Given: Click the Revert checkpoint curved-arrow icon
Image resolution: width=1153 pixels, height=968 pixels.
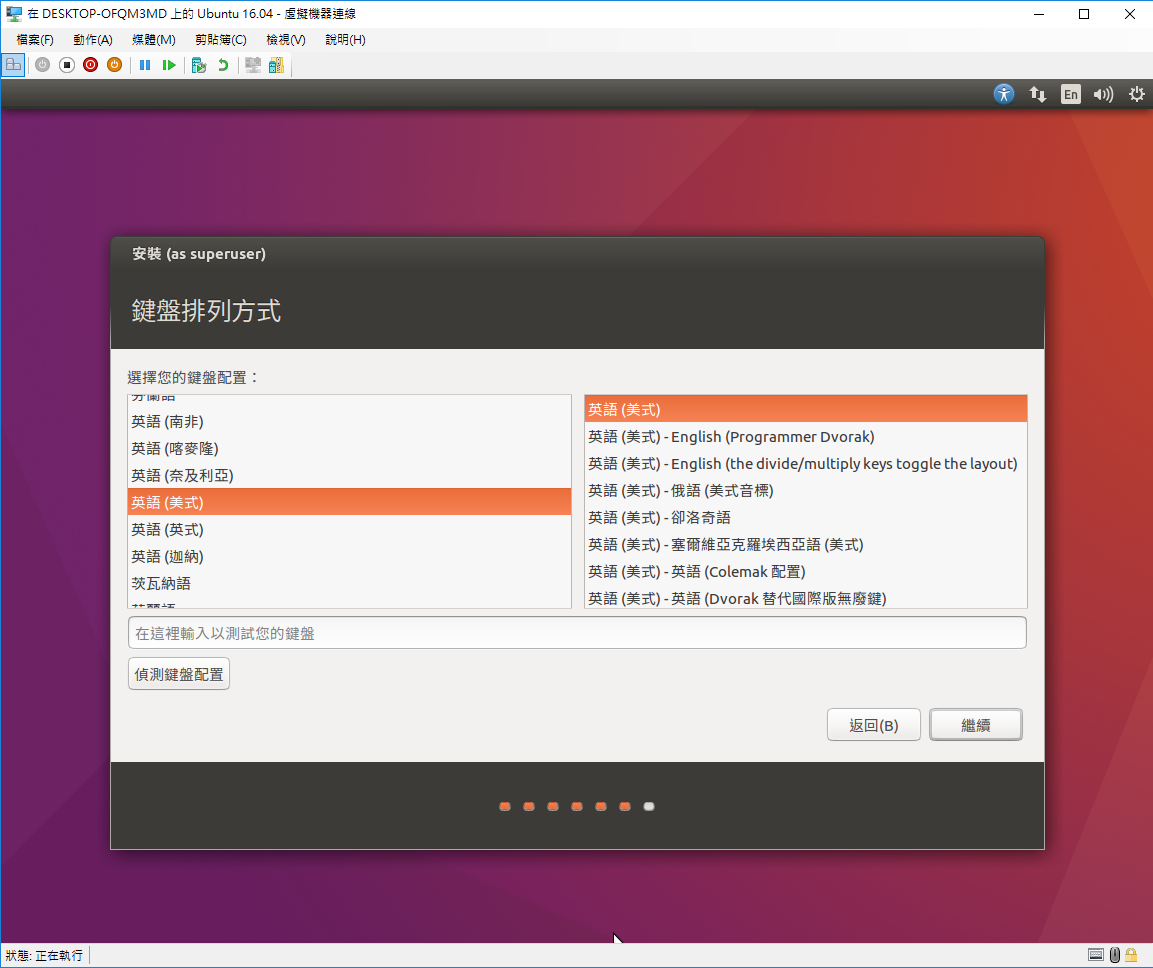Looking at the screenshot, I should coord(224,65).
